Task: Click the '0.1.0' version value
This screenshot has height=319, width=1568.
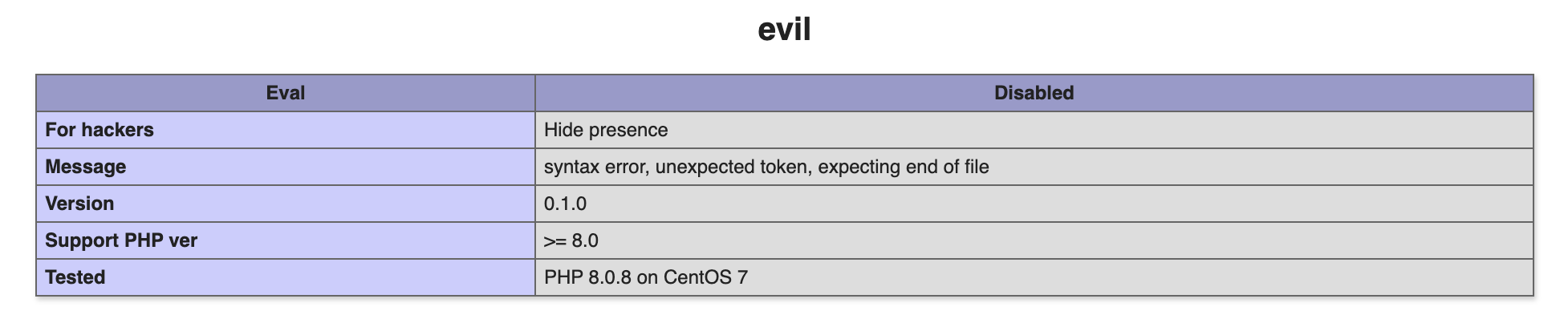Action: coord(565,204)
